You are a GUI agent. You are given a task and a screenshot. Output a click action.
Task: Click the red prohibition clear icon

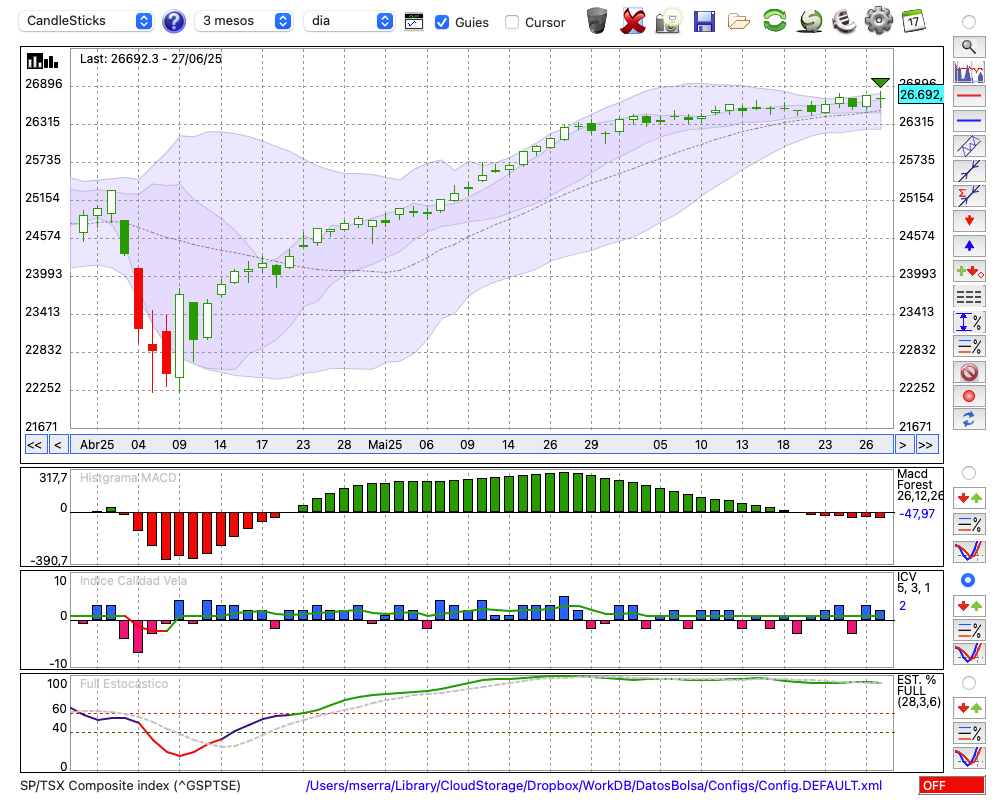coord(969,371)
